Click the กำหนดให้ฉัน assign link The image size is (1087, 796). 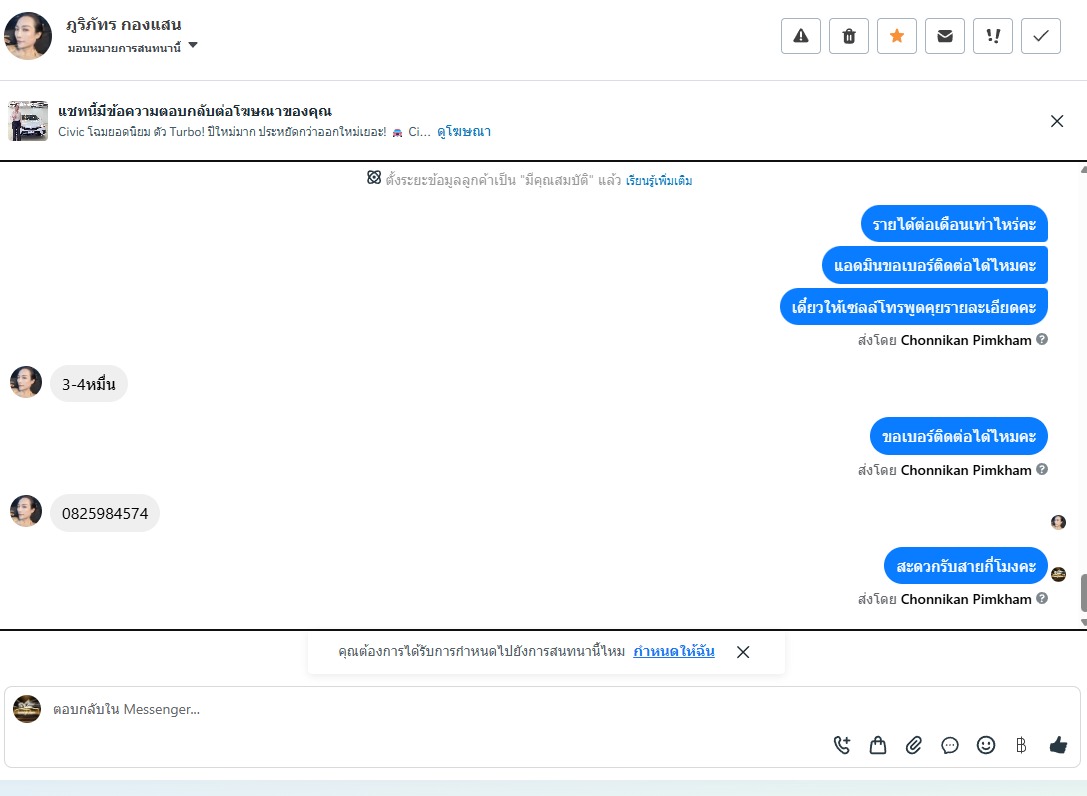(x=674, y=651)
